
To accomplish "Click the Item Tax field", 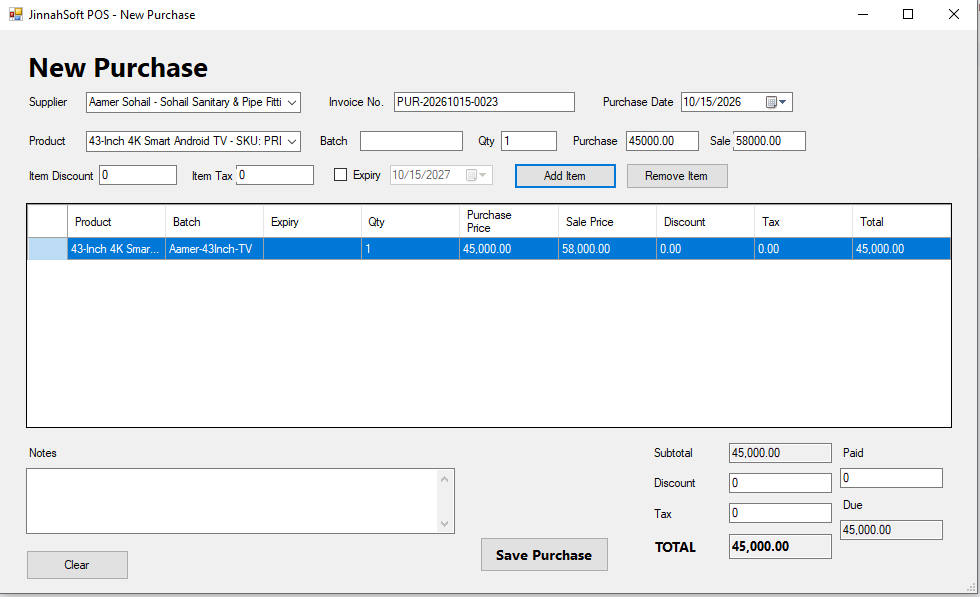I will coord(274,175).
